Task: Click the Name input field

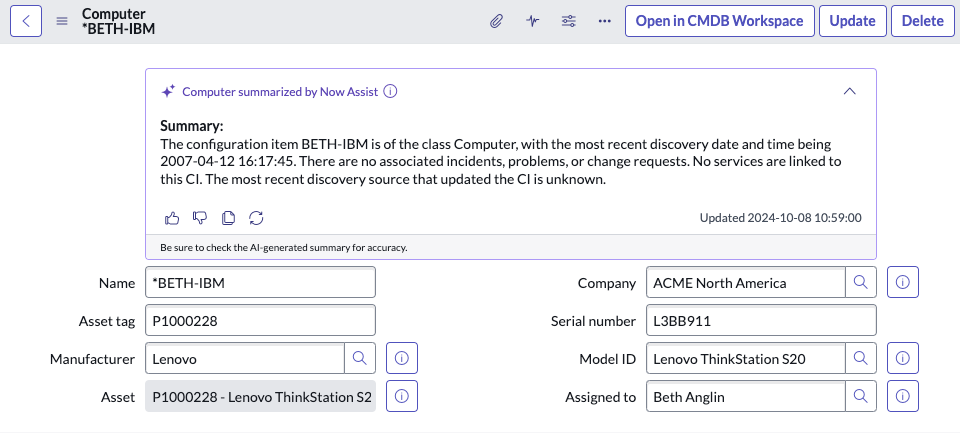Action: [260, 282]
